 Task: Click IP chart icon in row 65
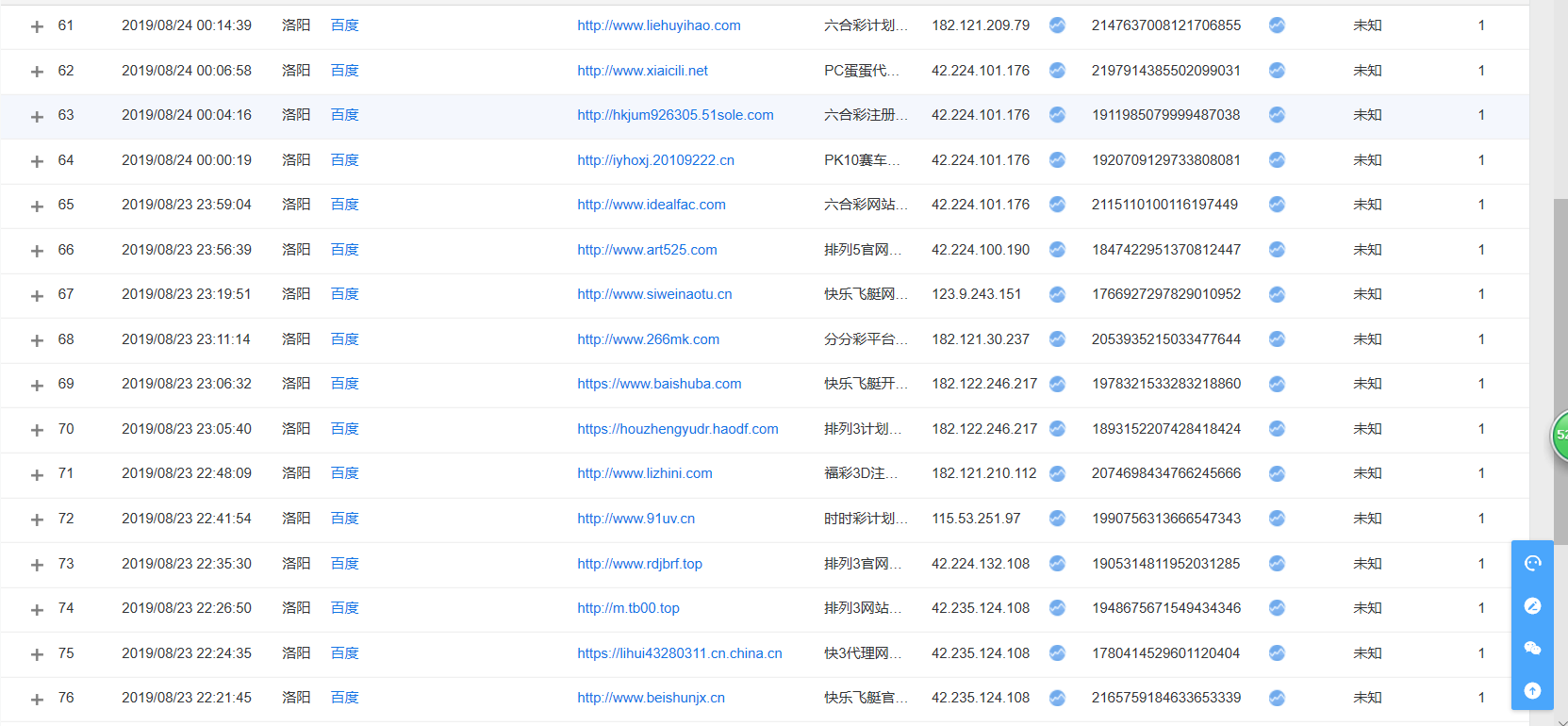[x=1057, y=205]
